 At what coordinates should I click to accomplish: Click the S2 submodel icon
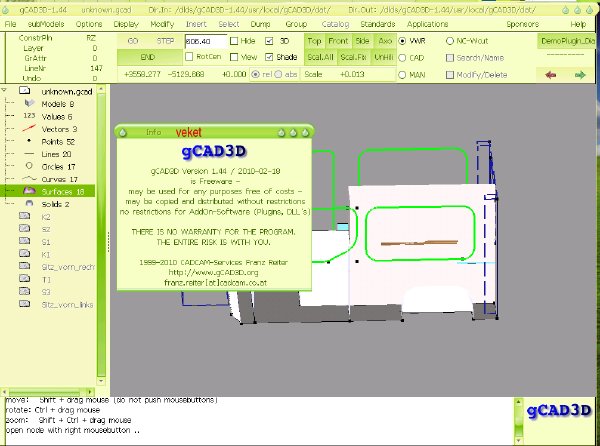click(x=24, y=229)
